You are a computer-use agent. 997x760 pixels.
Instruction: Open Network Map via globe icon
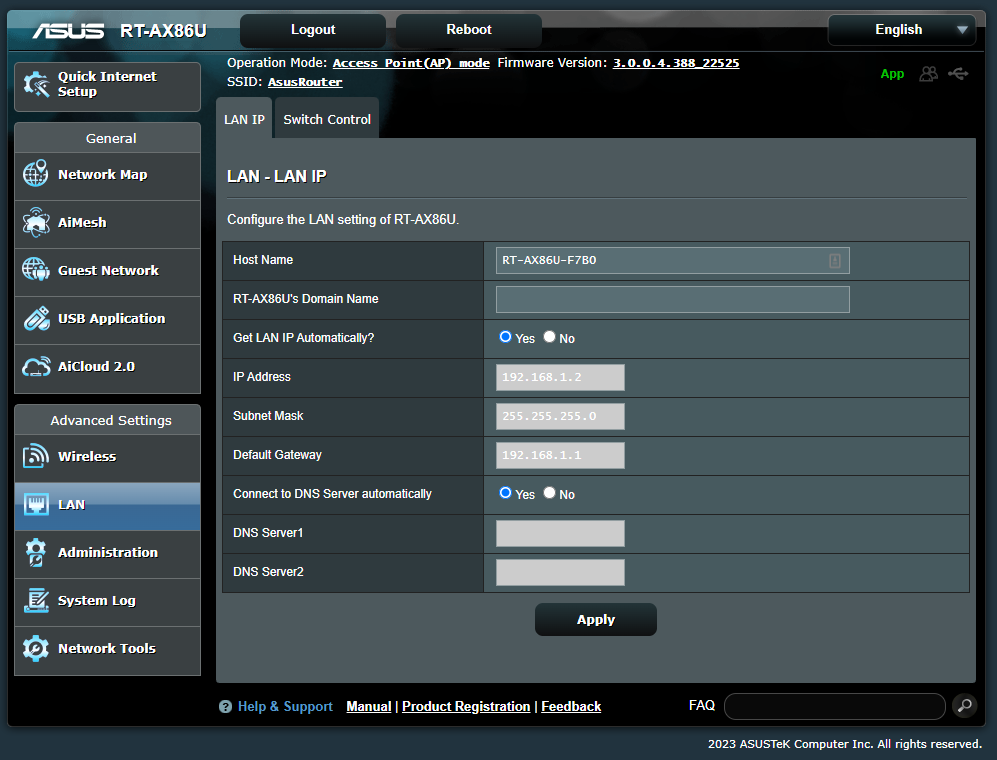36,175
